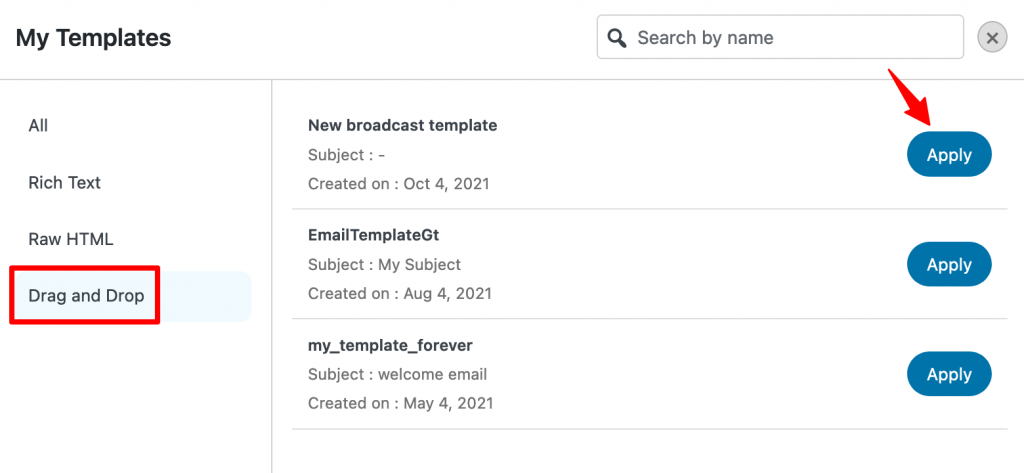Click the 'Subject : My Subject' line
This screenshot has height=473, width=1024.
click(x=384, y=265)
